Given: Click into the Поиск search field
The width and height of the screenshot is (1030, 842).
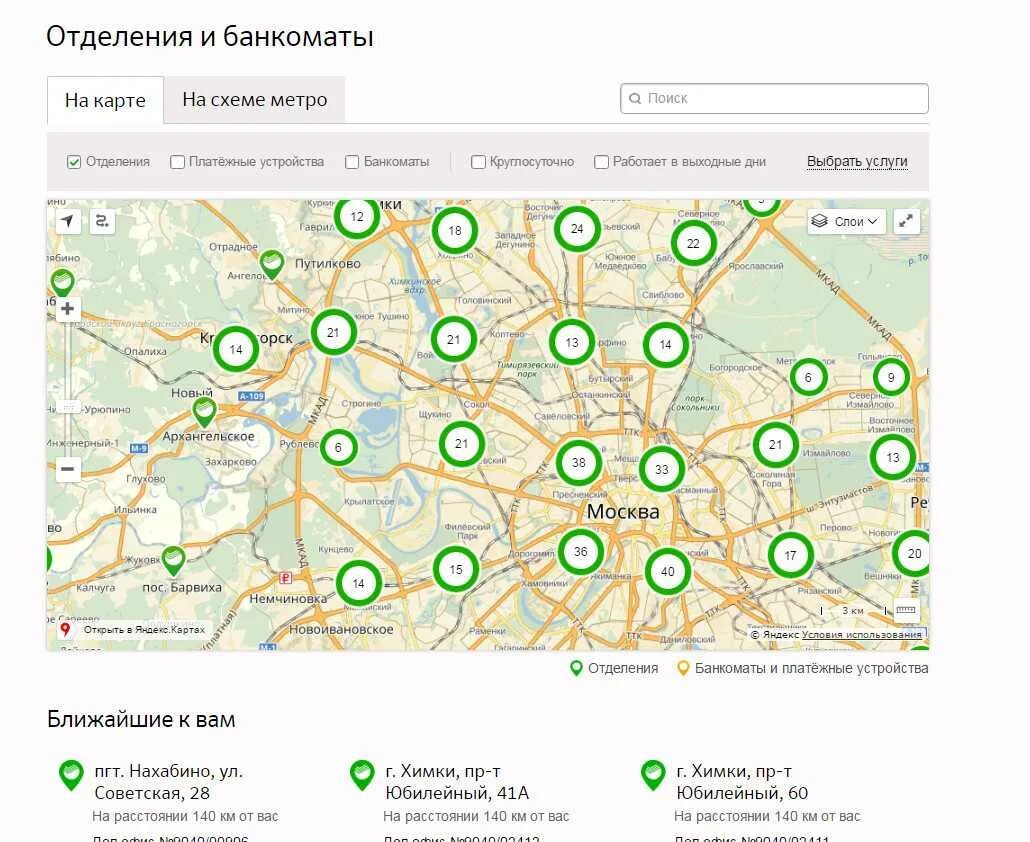Looking at the screenshot, I should [x=774, y=99].
